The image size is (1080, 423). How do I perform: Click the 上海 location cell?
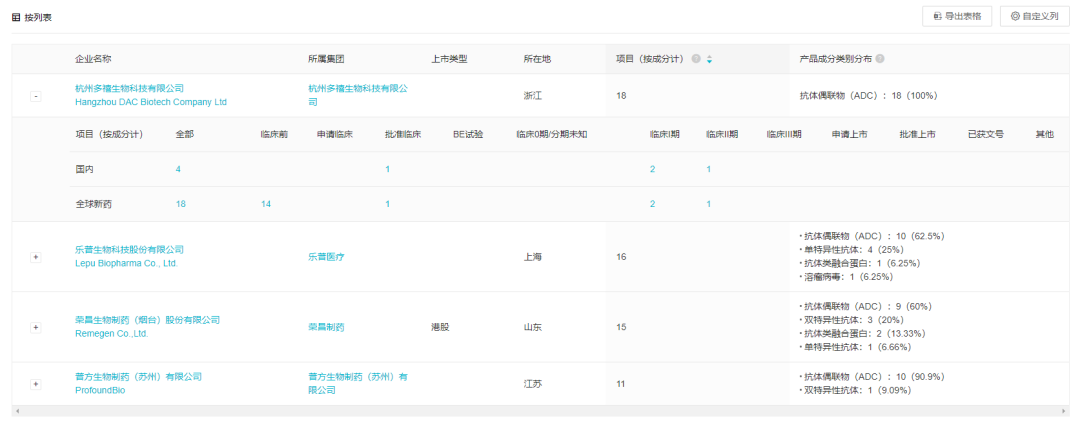(532, 257)
